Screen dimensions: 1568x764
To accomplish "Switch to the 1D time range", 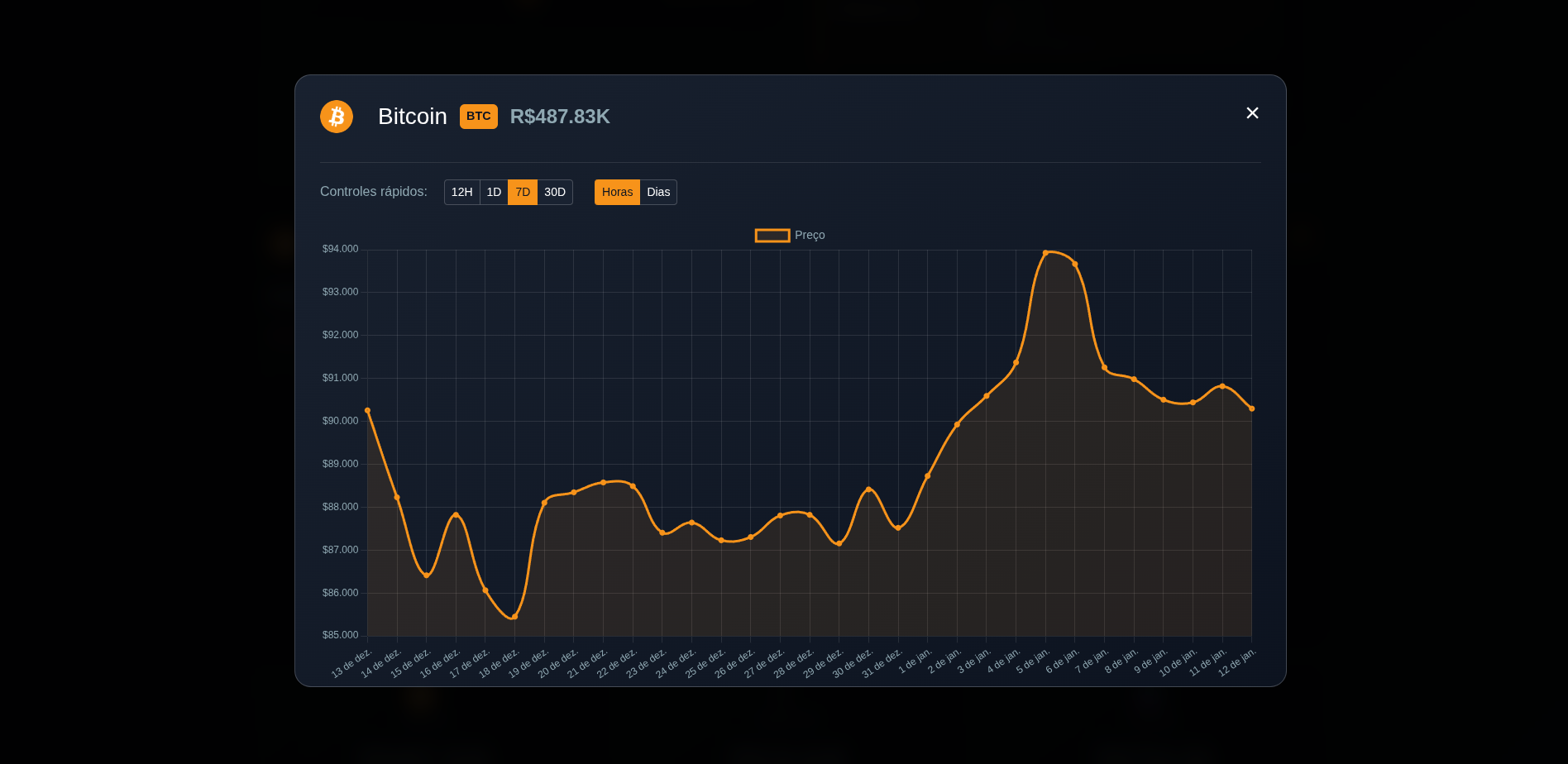I will pyautogui.click(x=494, y=192).
